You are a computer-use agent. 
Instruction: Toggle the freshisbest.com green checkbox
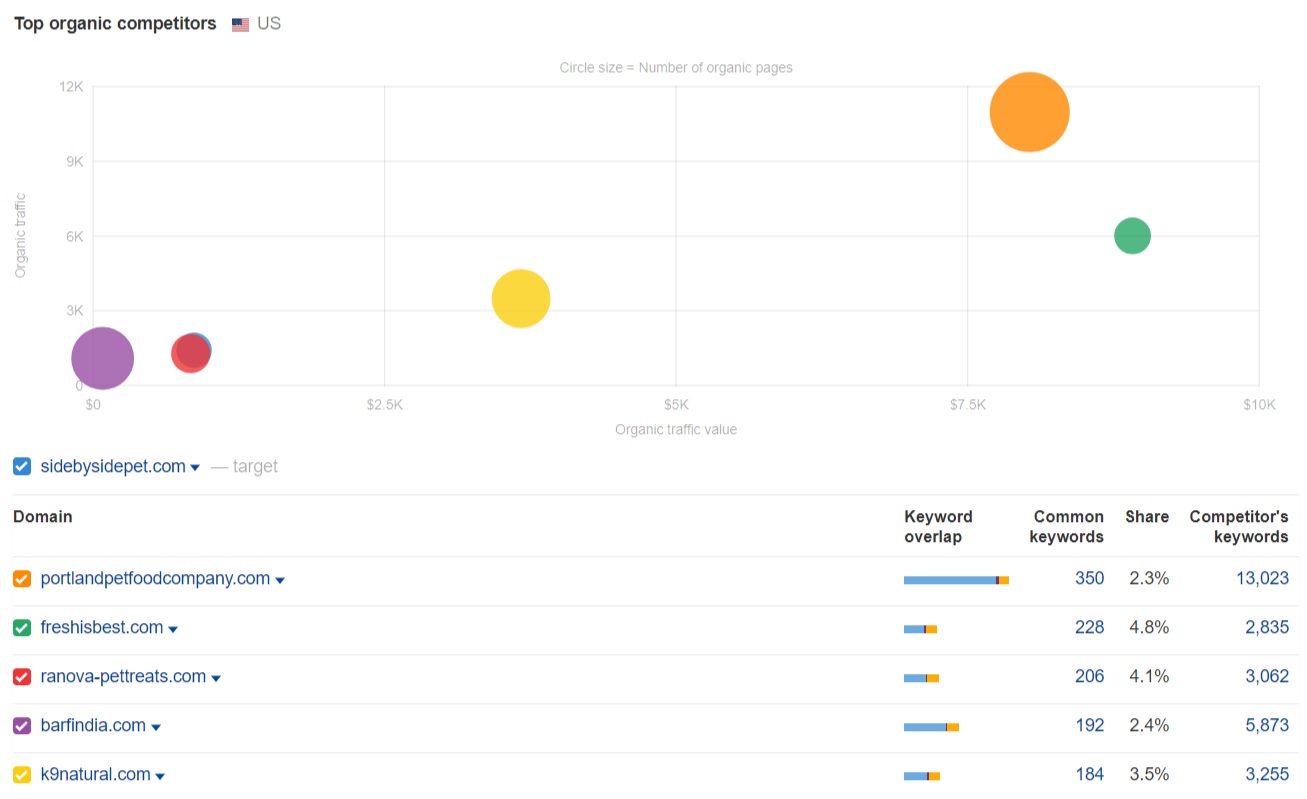click(x=22, y=628)
